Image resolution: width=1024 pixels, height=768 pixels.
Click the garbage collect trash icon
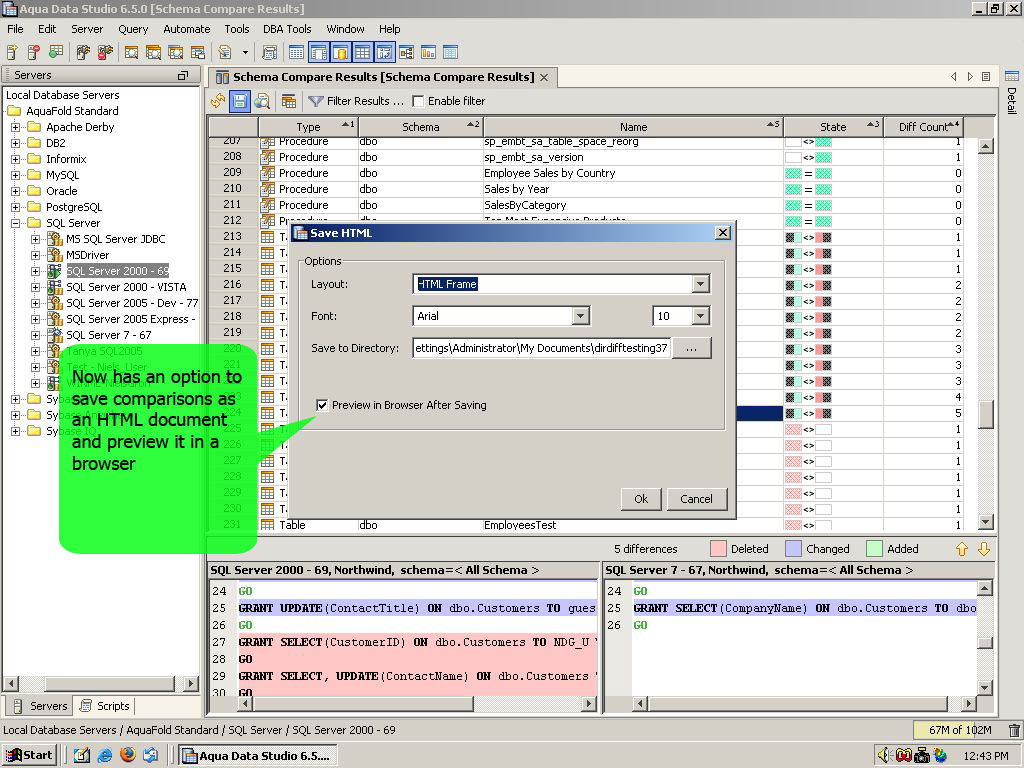pyautogui.click(x=1014, y=730)
